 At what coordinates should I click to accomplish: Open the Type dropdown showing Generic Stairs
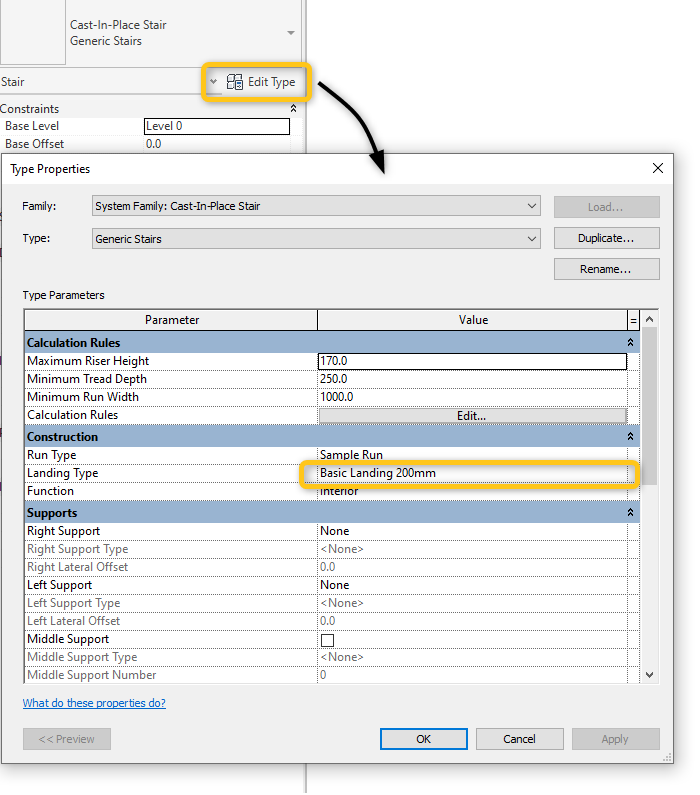[x=316, y=239]
